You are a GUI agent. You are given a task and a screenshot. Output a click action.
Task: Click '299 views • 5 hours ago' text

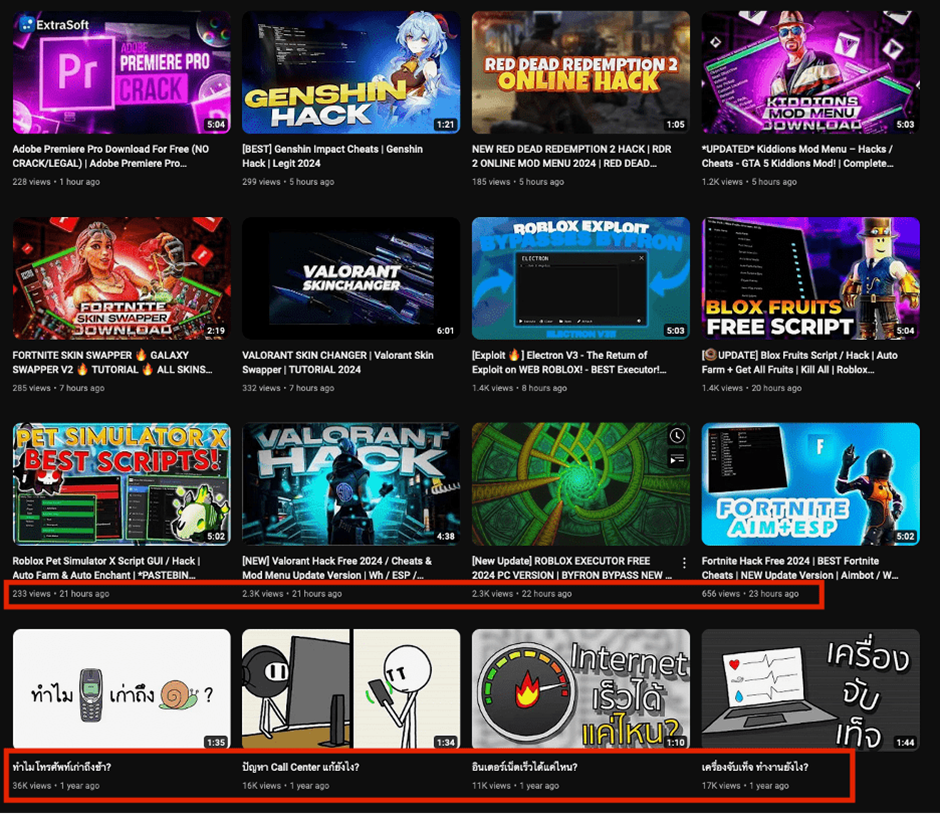point(288,182)
